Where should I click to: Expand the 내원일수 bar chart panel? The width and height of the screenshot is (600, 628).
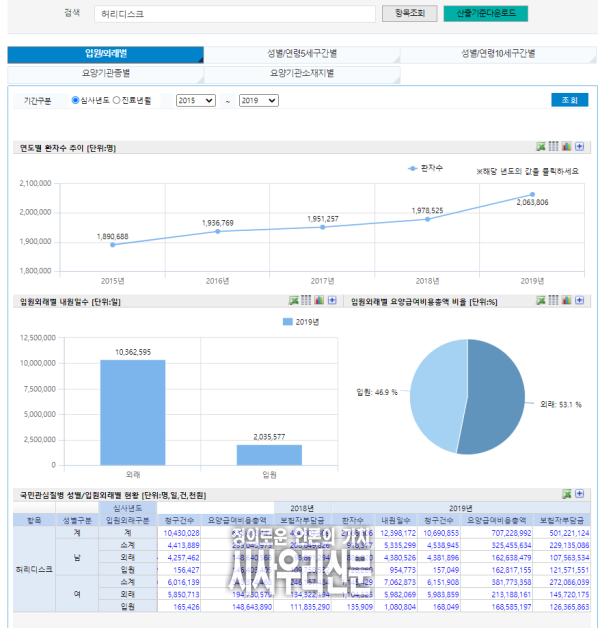(x=331, y=300)
